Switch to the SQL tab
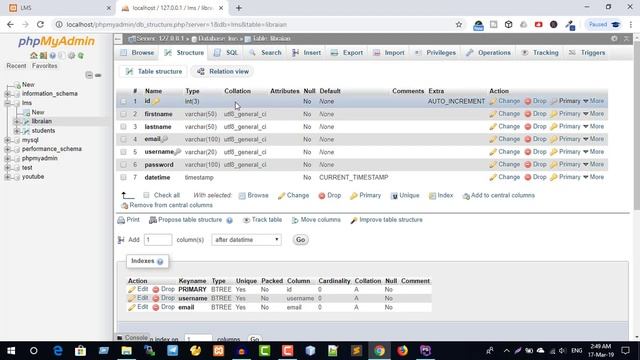 point(226,53)
